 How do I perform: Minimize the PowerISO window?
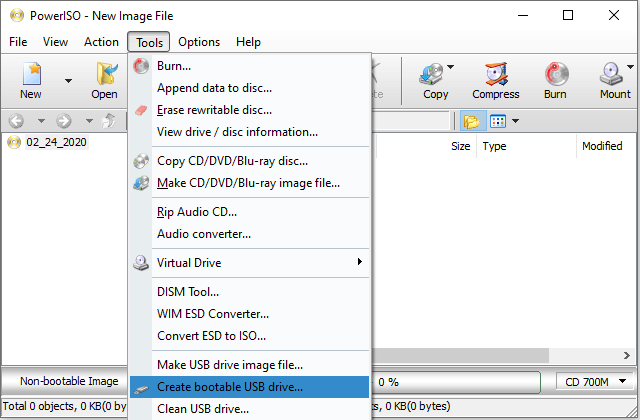(523, 16)
